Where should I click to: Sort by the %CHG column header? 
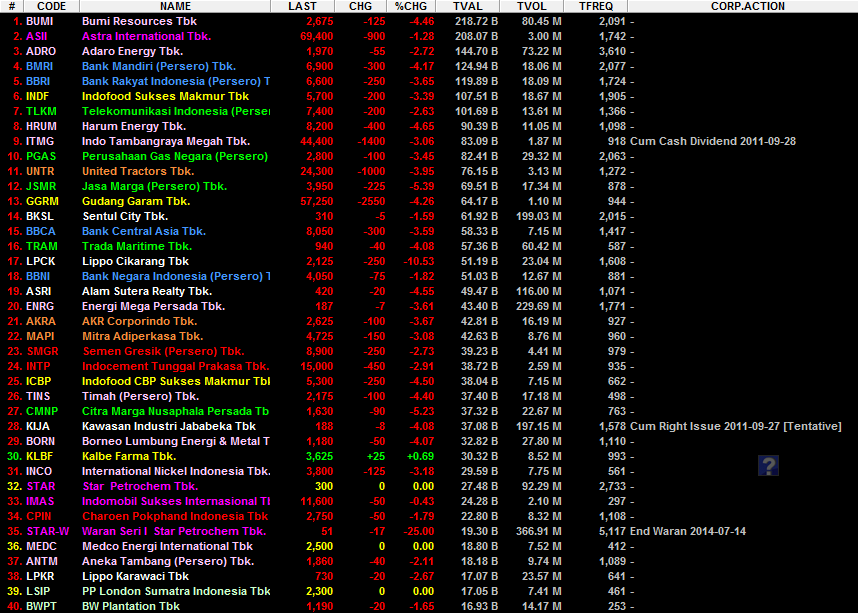pos(411,6)
